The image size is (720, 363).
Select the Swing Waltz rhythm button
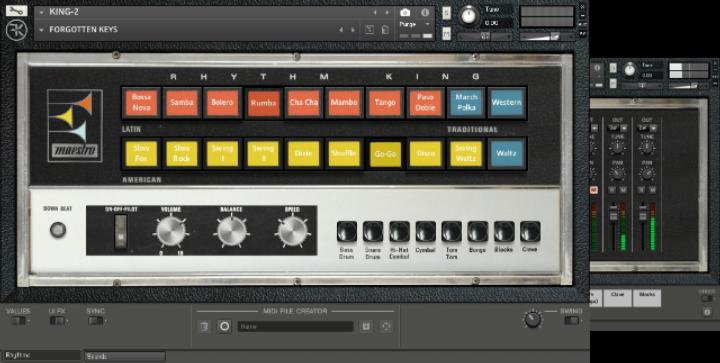pyautogui.click(x=466, y=153)
